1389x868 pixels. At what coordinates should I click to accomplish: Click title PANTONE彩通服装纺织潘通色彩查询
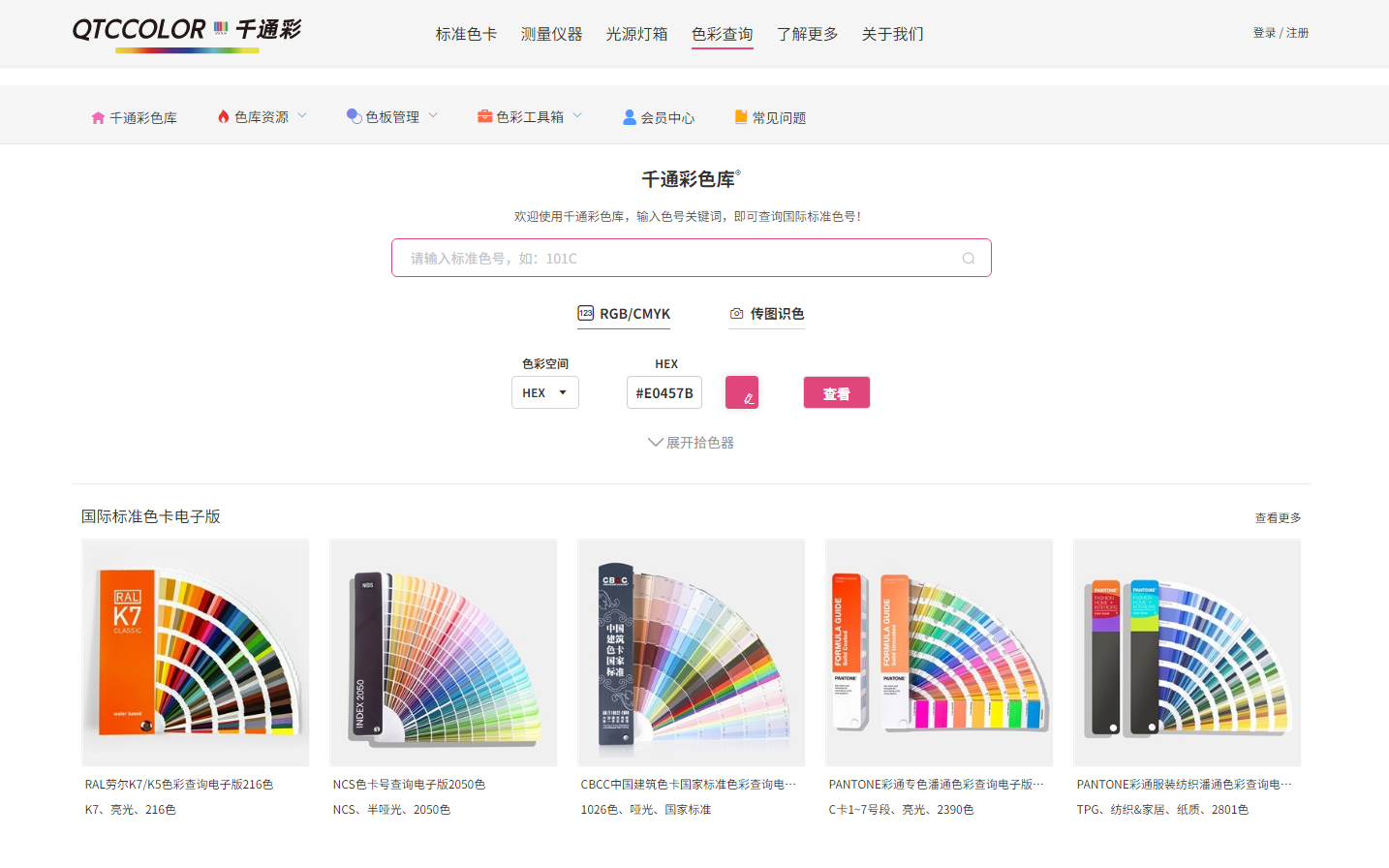click(1185, 785)
